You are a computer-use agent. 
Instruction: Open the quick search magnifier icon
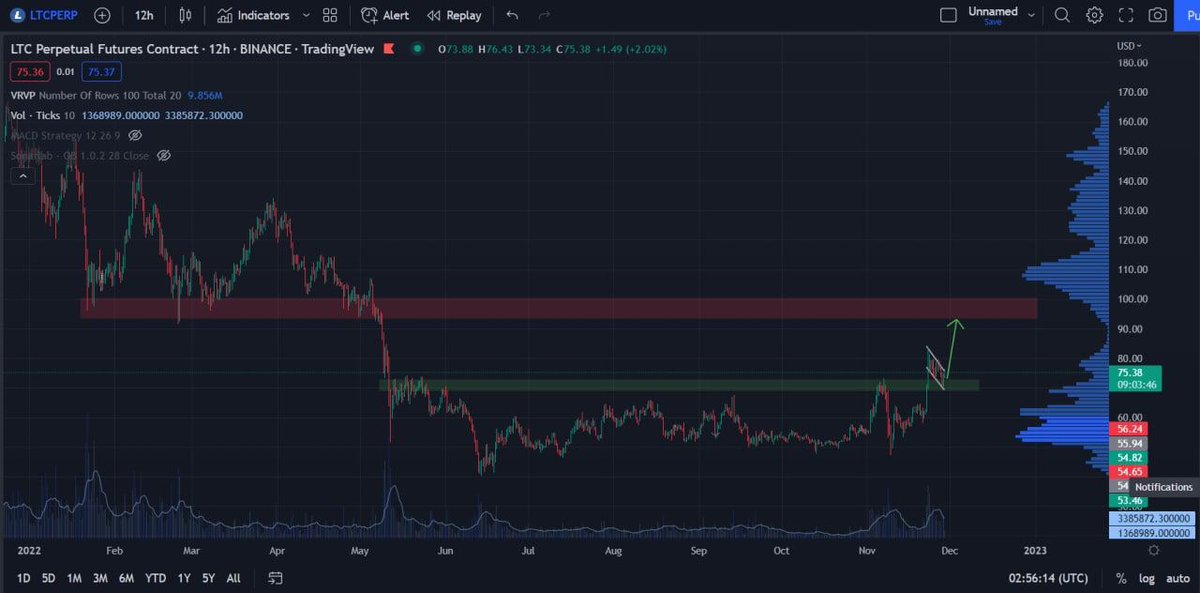1062,15
